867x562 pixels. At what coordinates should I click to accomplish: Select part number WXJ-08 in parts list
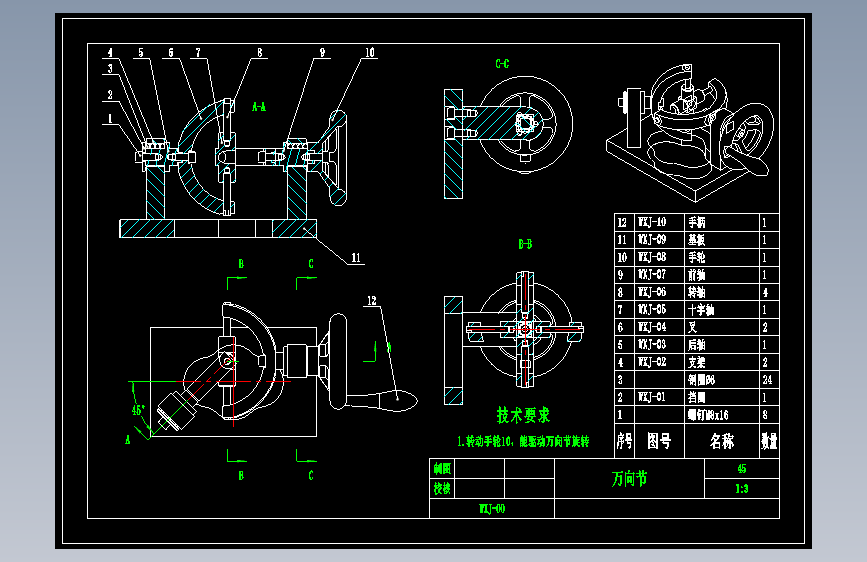click(652, 257)
